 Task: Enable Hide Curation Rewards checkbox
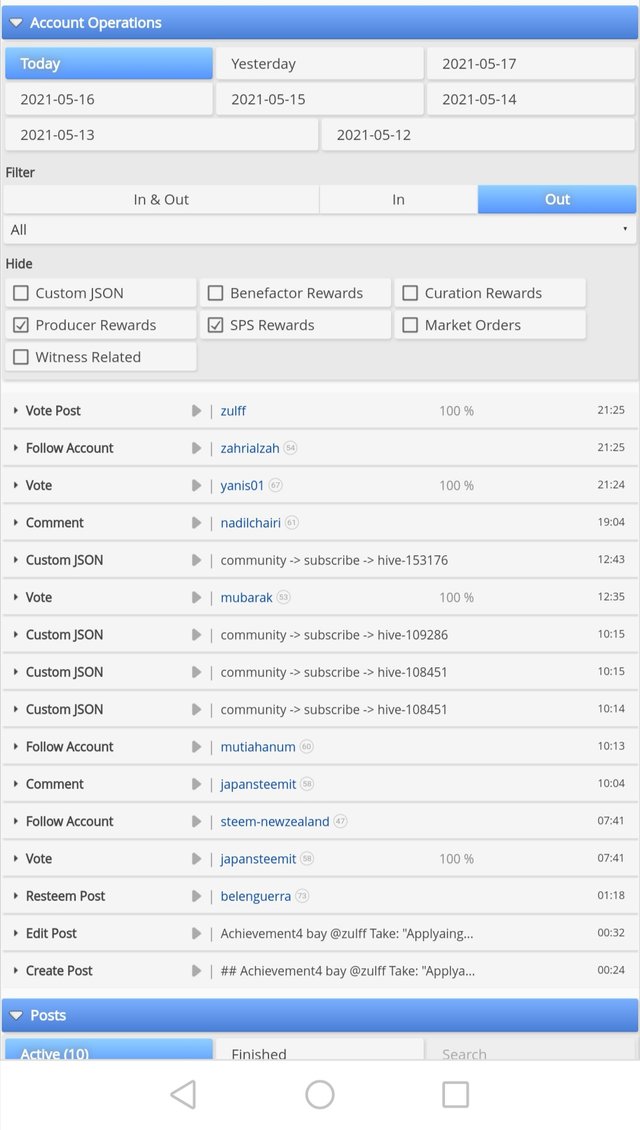coord(410,293)
